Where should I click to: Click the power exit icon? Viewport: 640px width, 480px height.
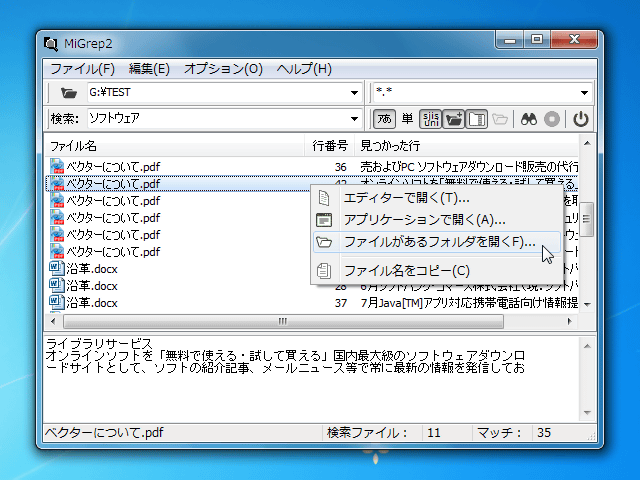click(x=580, y=119)
